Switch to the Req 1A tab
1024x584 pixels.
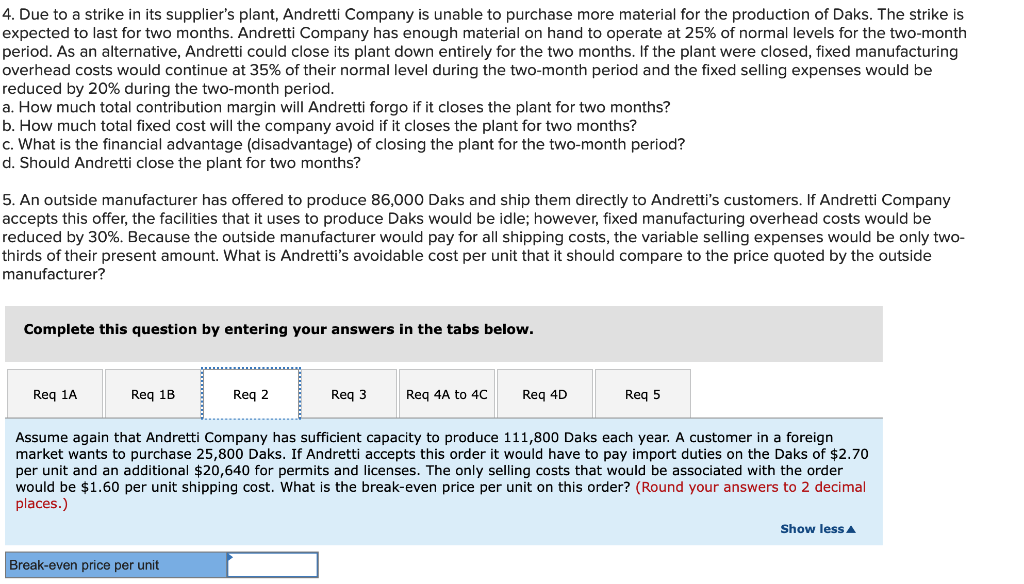[54, 393]
